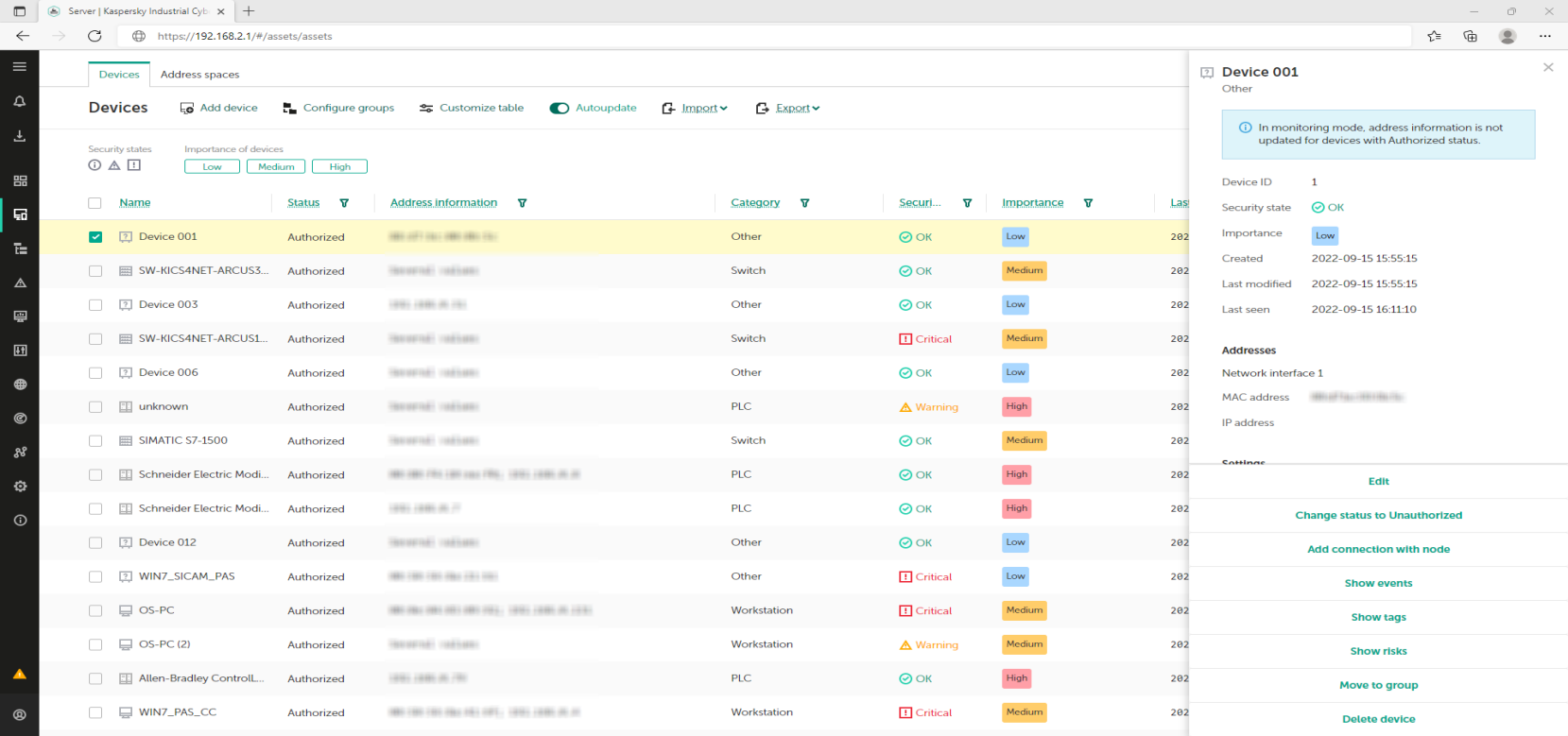Open the notifications bell in sidebar
This screenshot has width=1568, height=736.
coord(19,101)
